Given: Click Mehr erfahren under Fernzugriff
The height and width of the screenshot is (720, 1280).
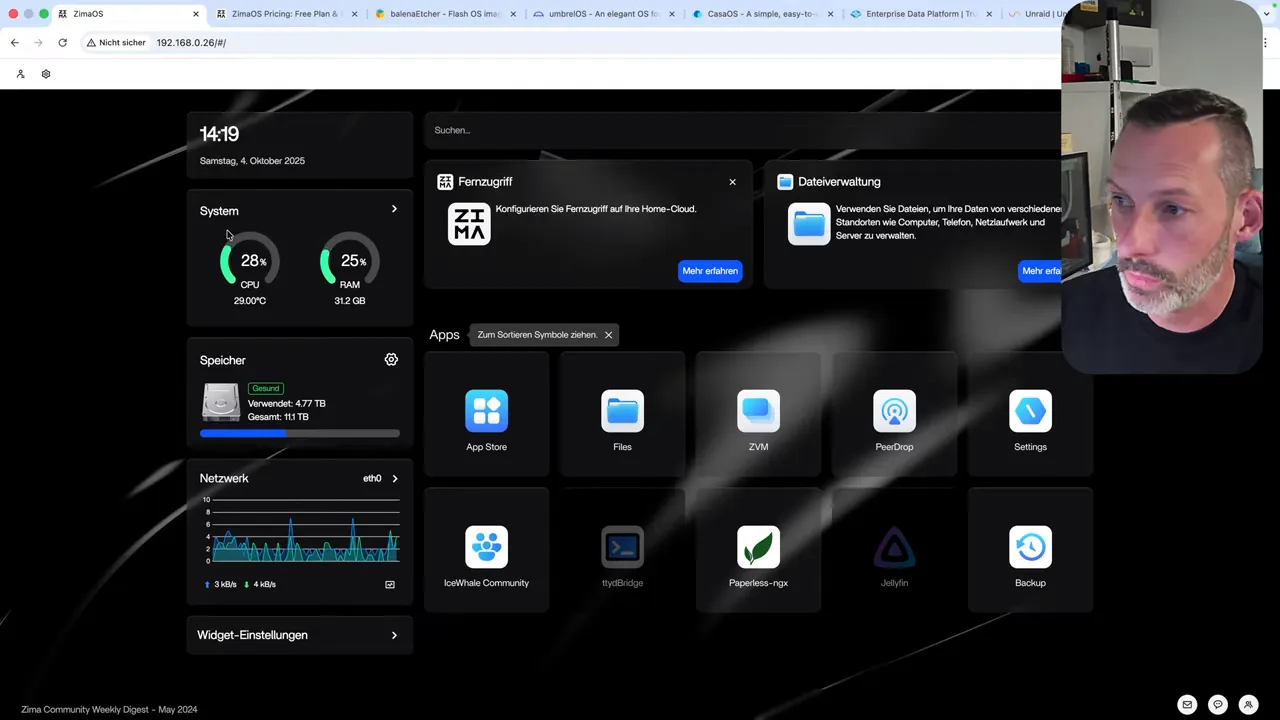Looking at the screenshot, I should click(x=710, y=270).
